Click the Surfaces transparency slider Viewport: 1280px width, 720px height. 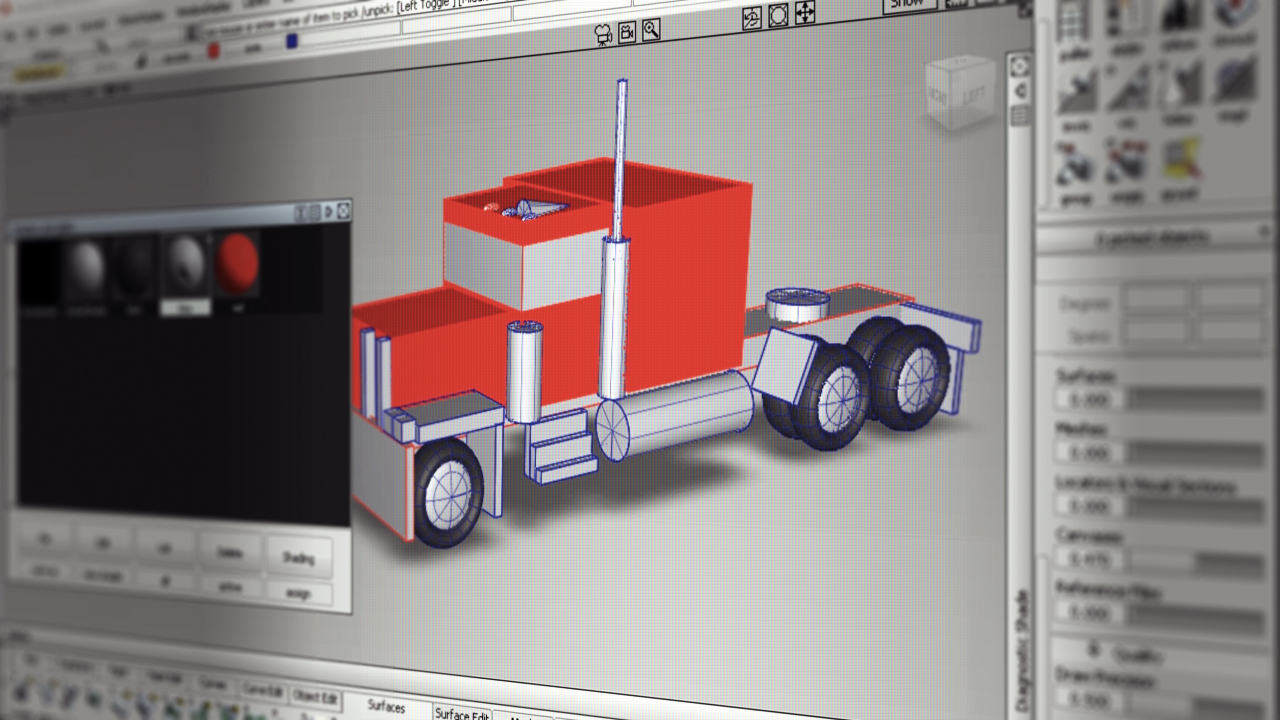pos(1189,400)
